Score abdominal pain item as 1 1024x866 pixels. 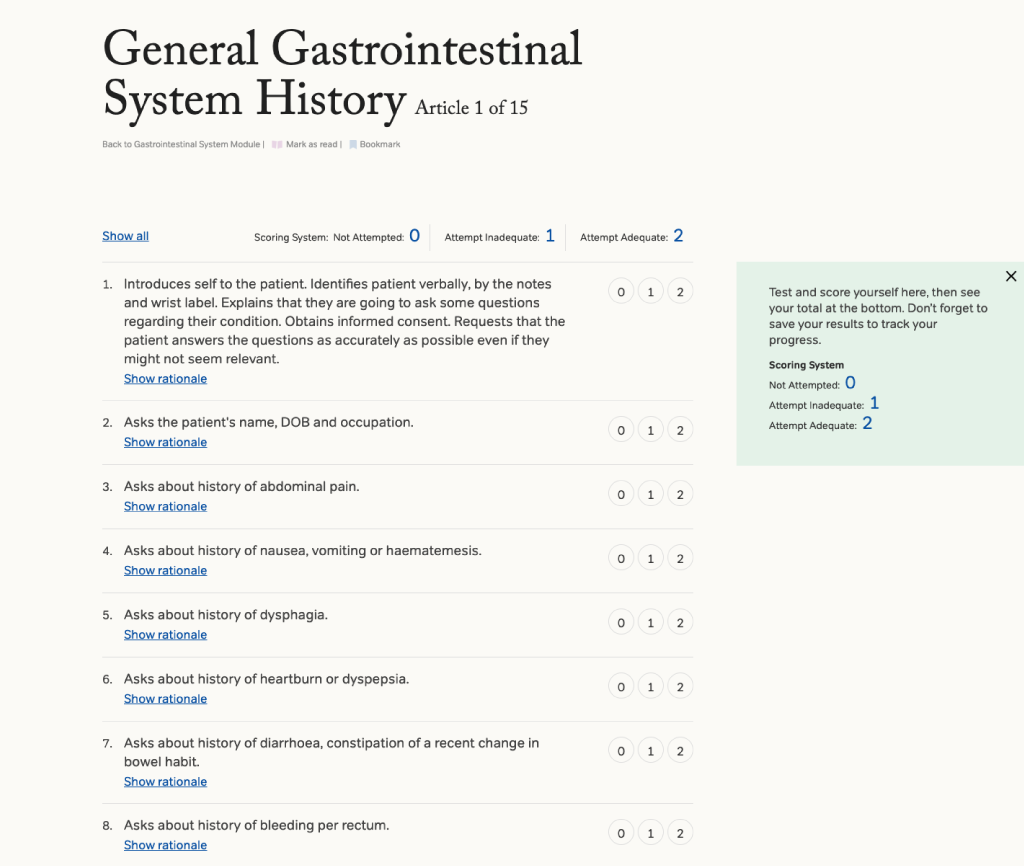(650, 494)
